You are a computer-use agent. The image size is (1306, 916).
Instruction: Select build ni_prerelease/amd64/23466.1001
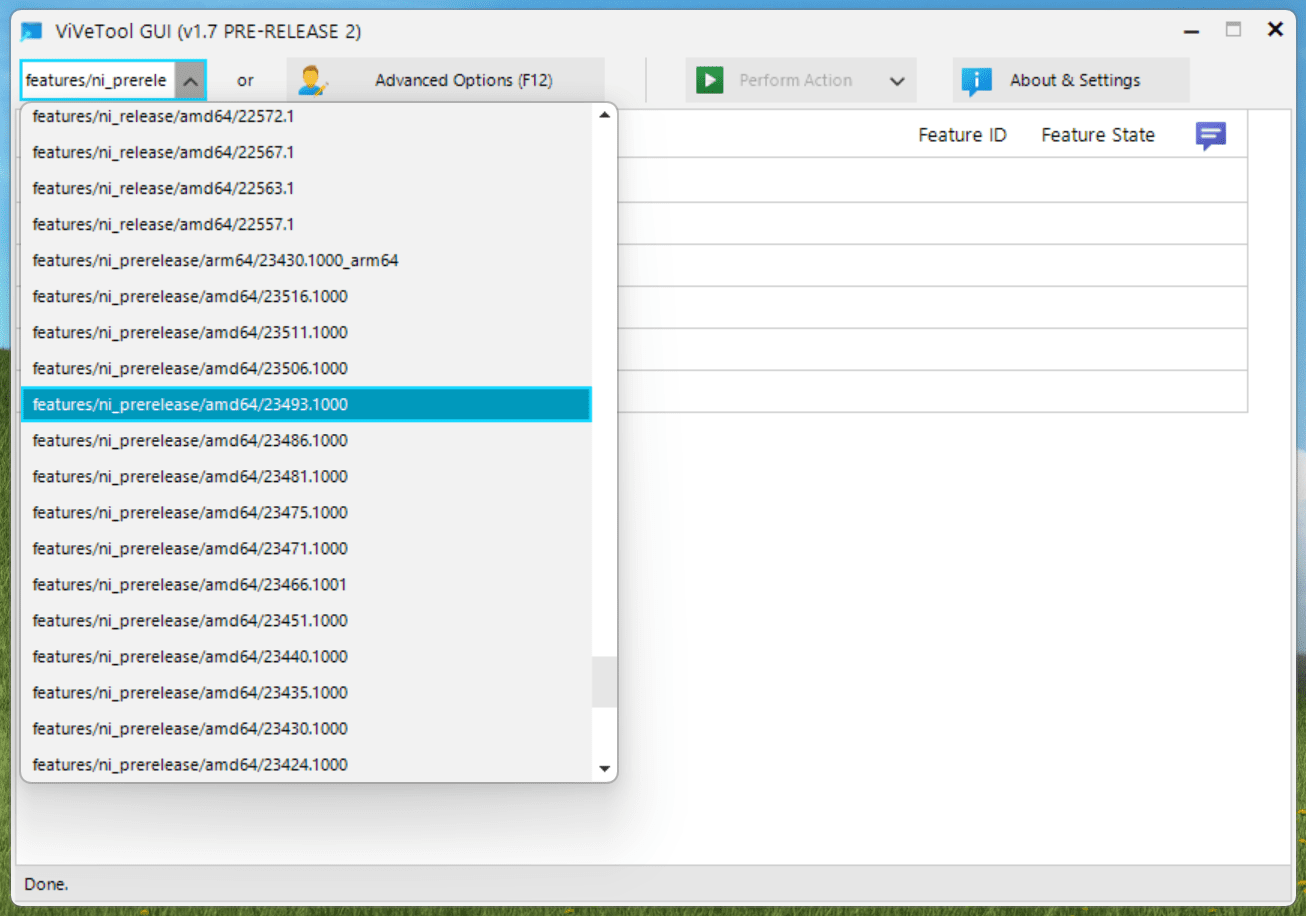[306, 584]
